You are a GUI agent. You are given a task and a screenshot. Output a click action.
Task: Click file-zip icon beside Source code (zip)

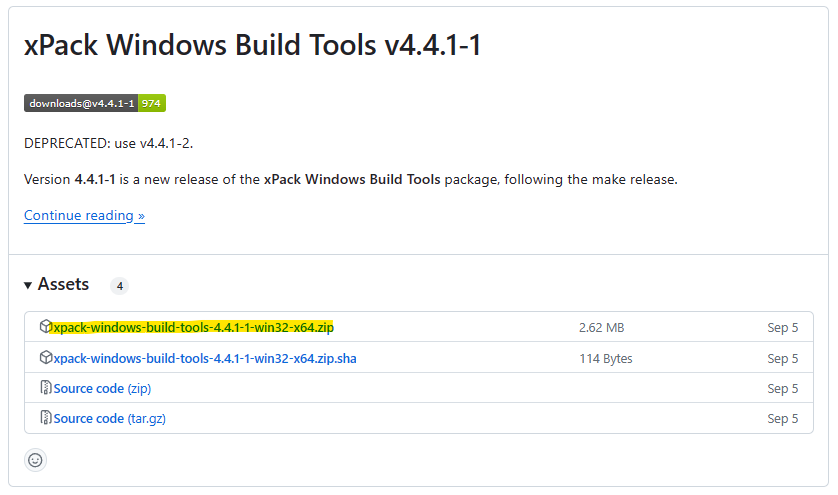click(46, 387)
